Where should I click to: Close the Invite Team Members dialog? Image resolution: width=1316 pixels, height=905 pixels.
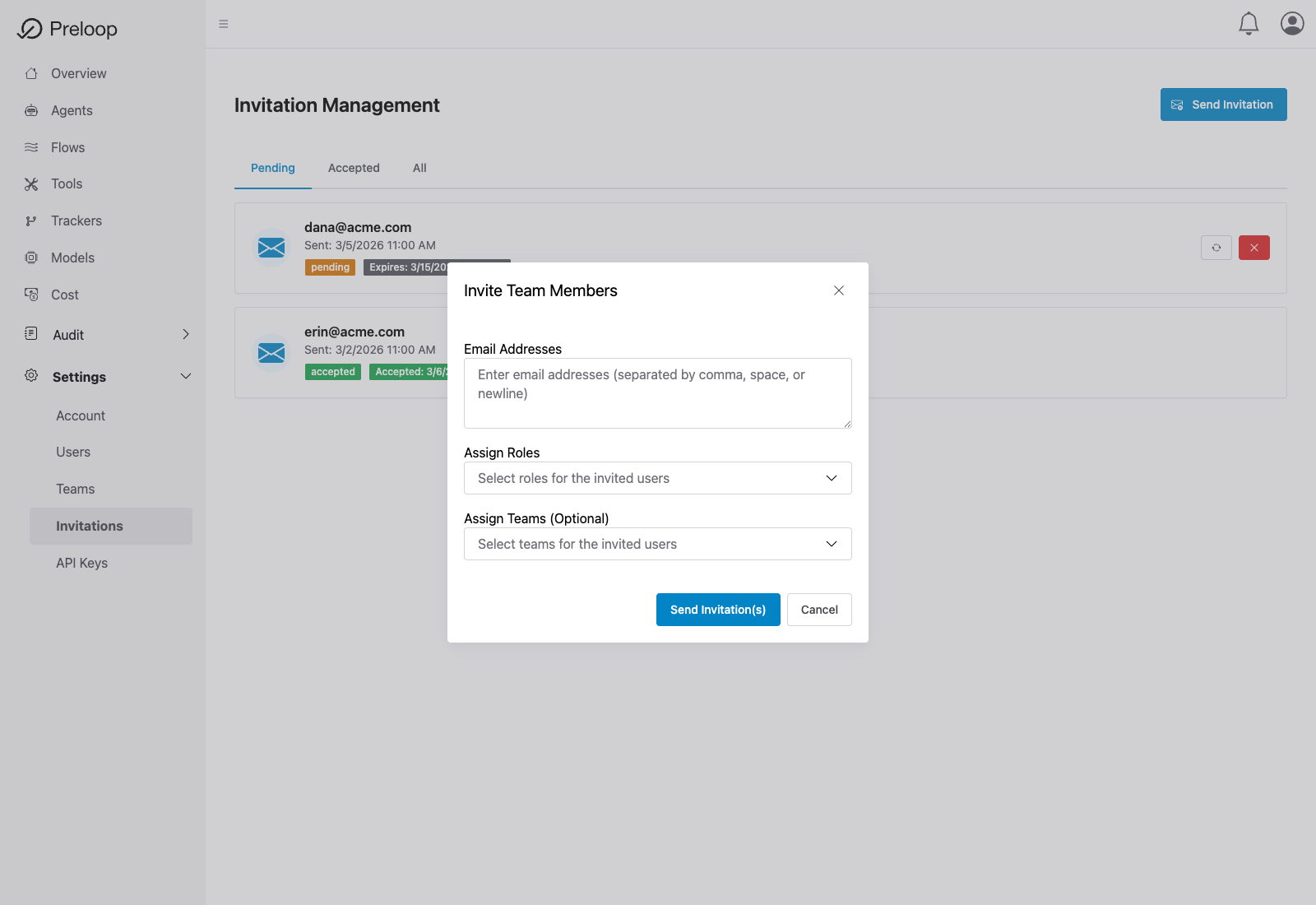point(839,290)
